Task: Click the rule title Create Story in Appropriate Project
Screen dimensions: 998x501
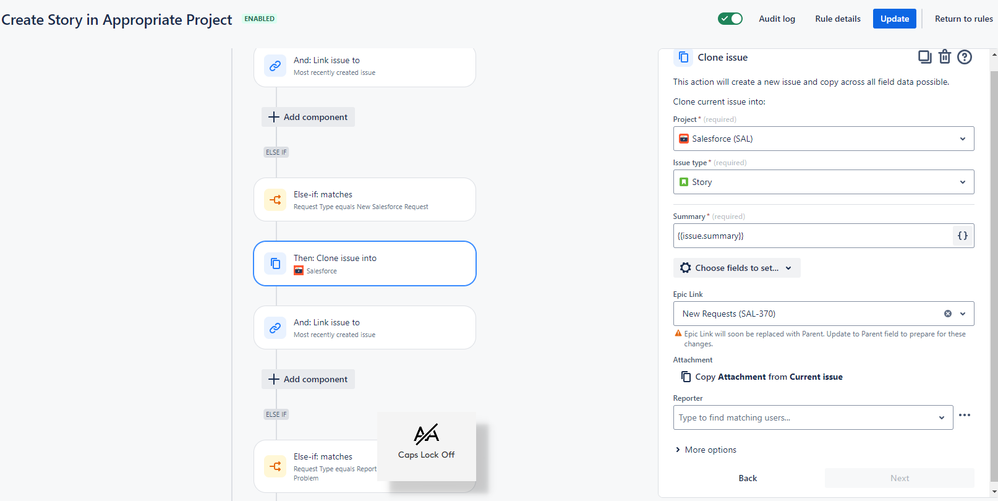Action: coord(116,20)
